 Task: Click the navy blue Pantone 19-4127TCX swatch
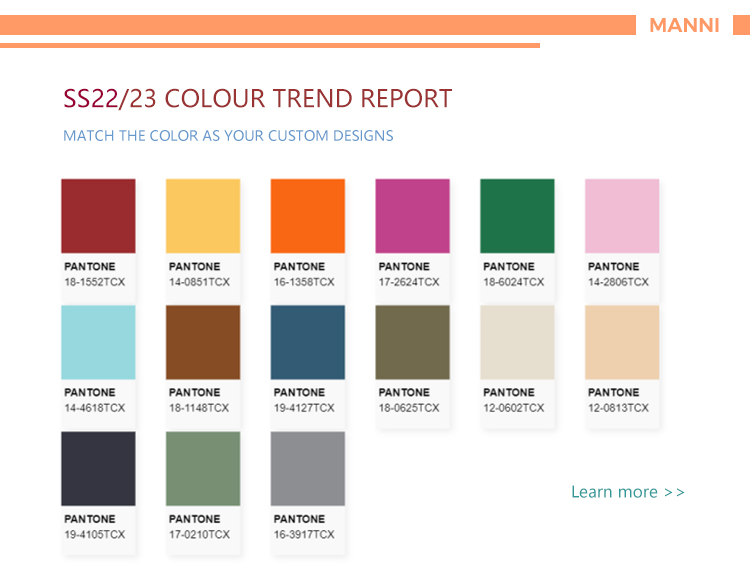(308, 342)
